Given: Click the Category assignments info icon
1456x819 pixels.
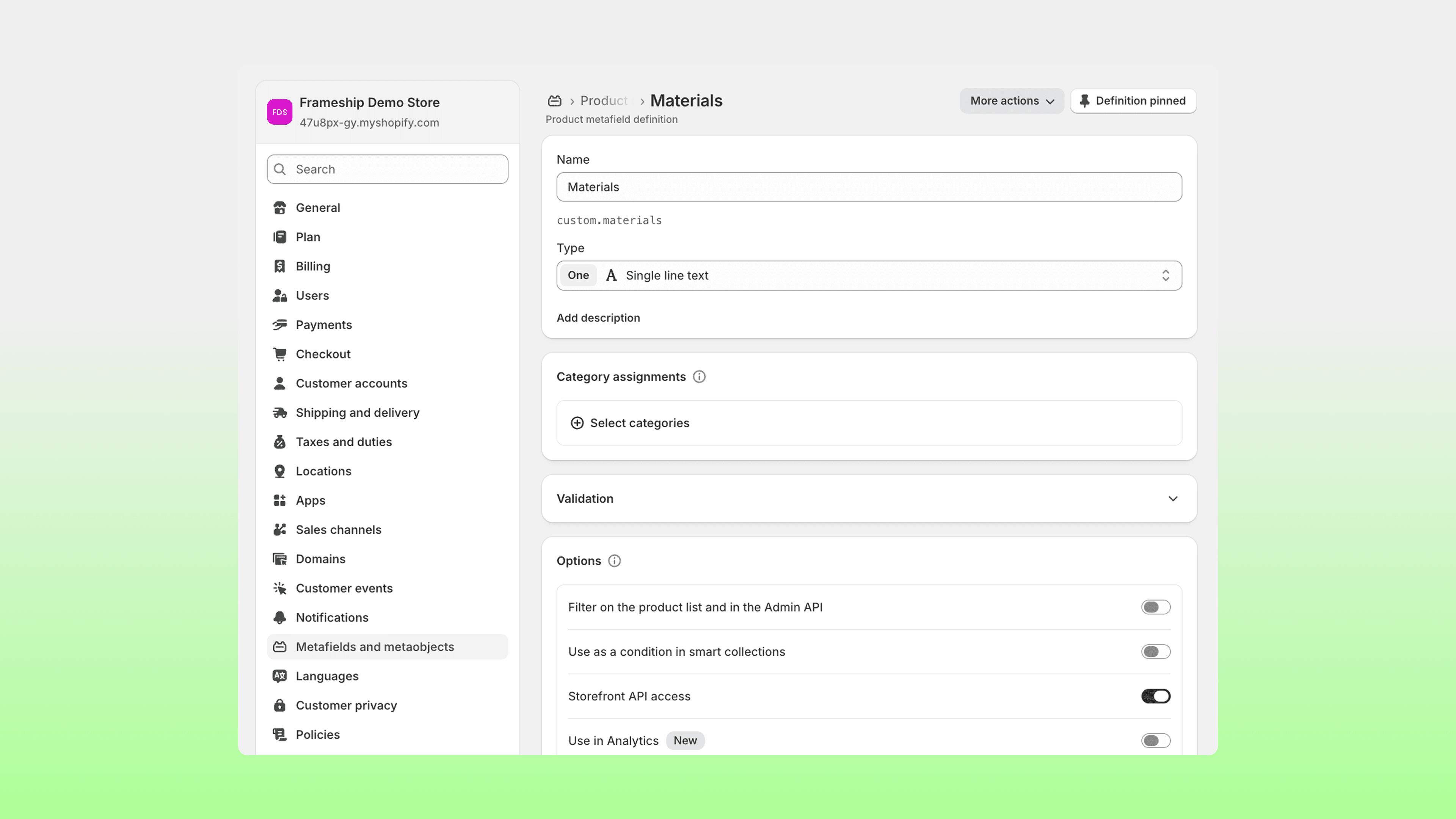Looking at the screenshot, I should click(699, 377).
